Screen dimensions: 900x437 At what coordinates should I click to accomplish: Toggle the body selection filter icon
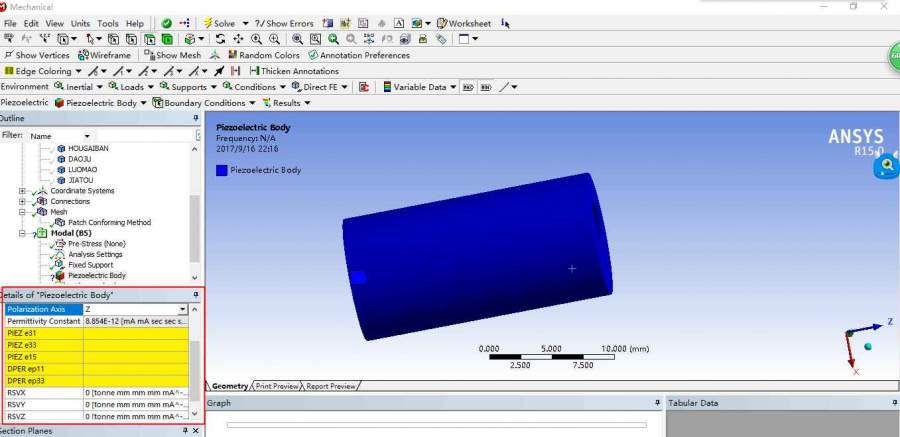pyautogui.click(x=166, y=39)
